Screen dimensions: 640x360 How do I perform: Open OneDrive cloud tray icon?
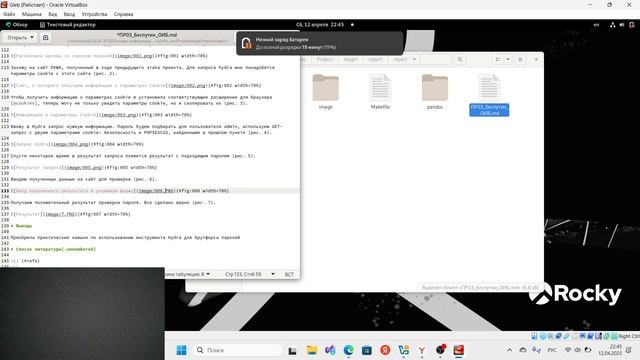coord(523,350)
